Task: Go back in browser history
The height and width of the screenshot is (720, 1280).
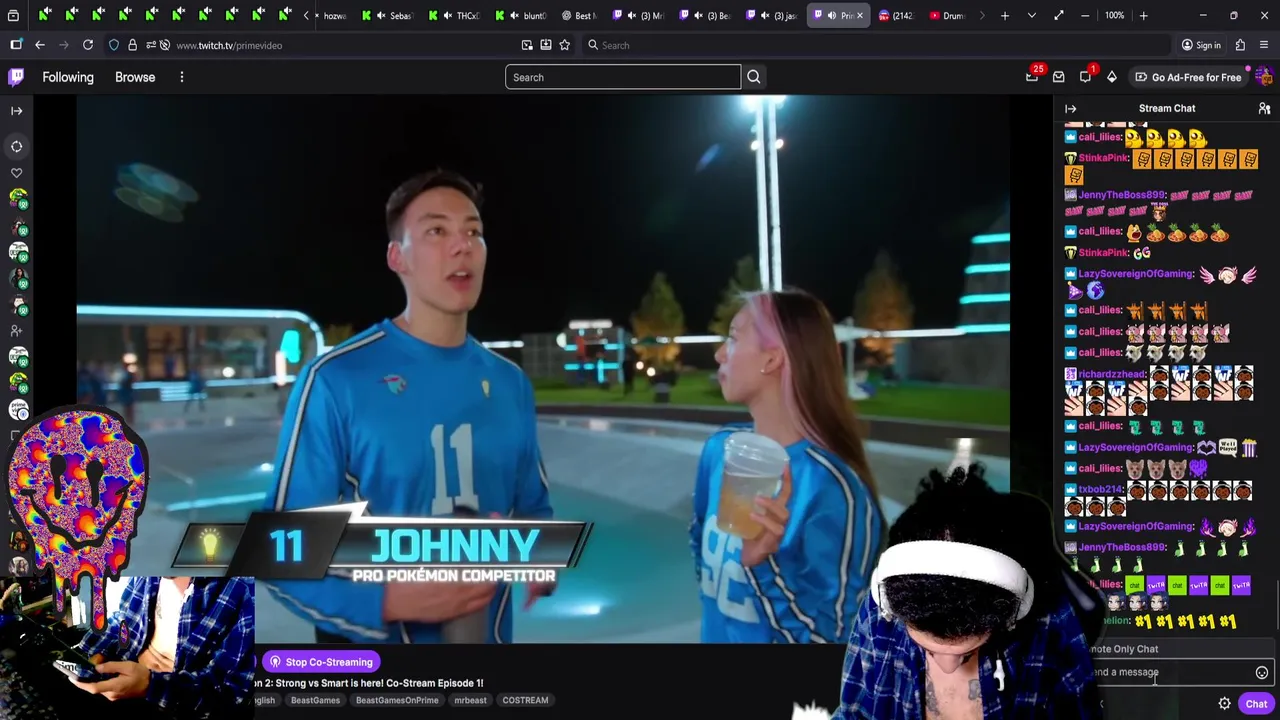Action: [39, 45]
